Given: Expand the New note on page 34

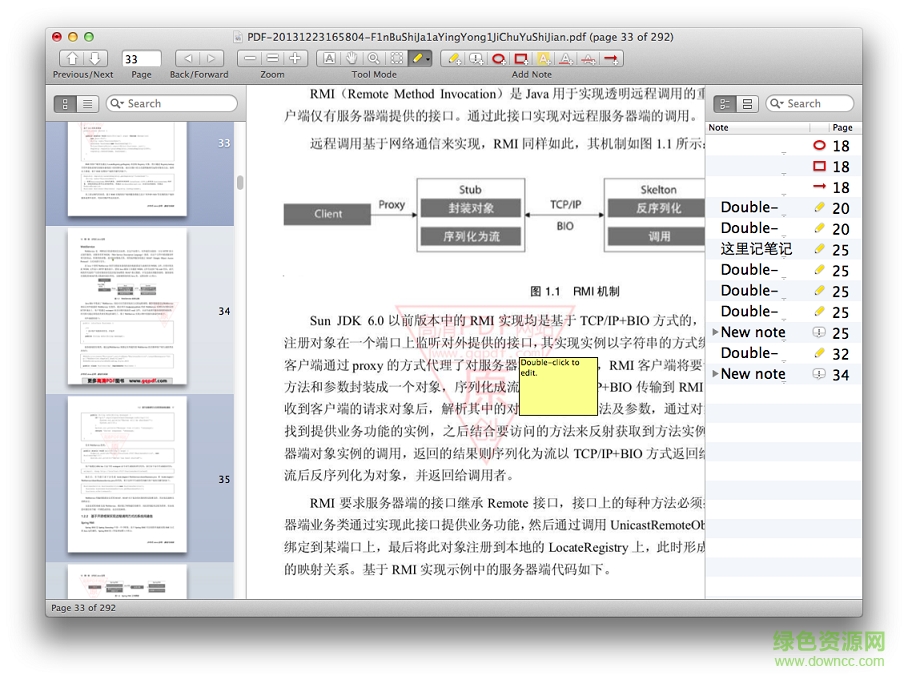Looking at the screenshot, I should 713,374.
